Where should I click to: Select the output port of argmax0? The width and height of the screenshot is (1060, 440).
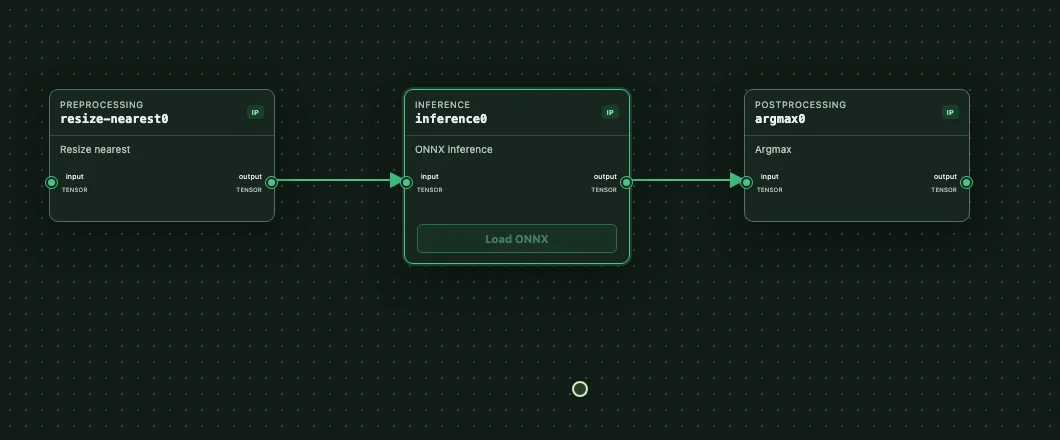pos(966,182)
